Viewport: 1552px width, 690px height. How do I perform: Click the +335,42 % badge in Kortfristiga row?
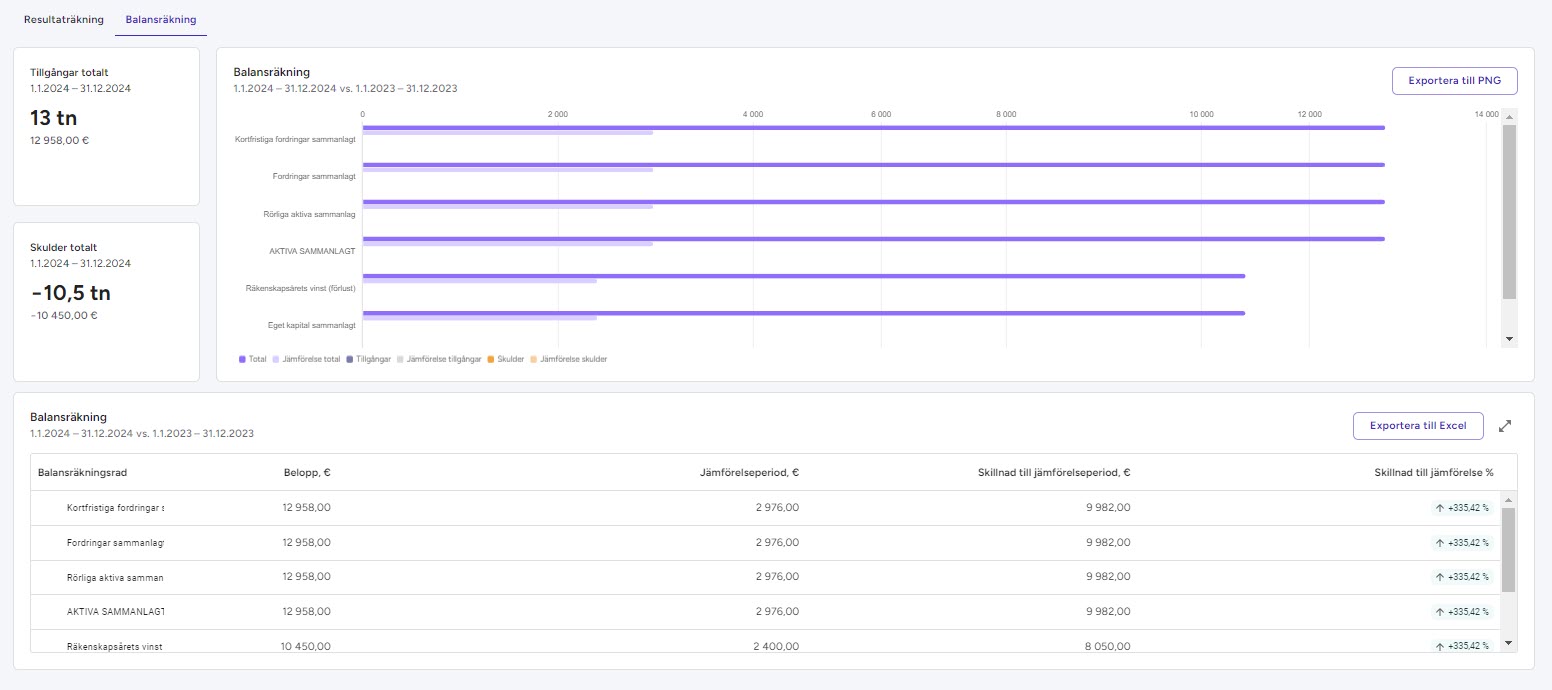(x=1462, y=508)
